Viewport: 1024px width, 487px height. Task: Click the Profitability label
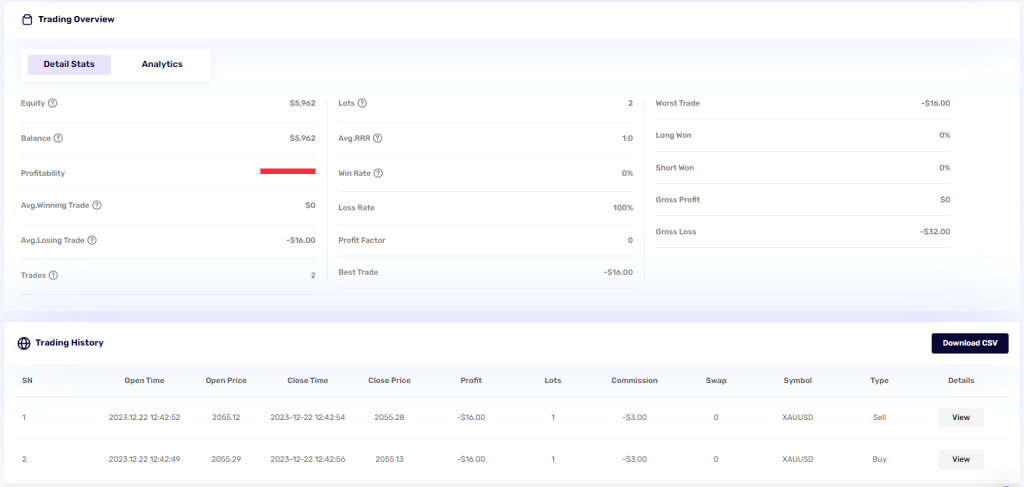tap(43, 174)
